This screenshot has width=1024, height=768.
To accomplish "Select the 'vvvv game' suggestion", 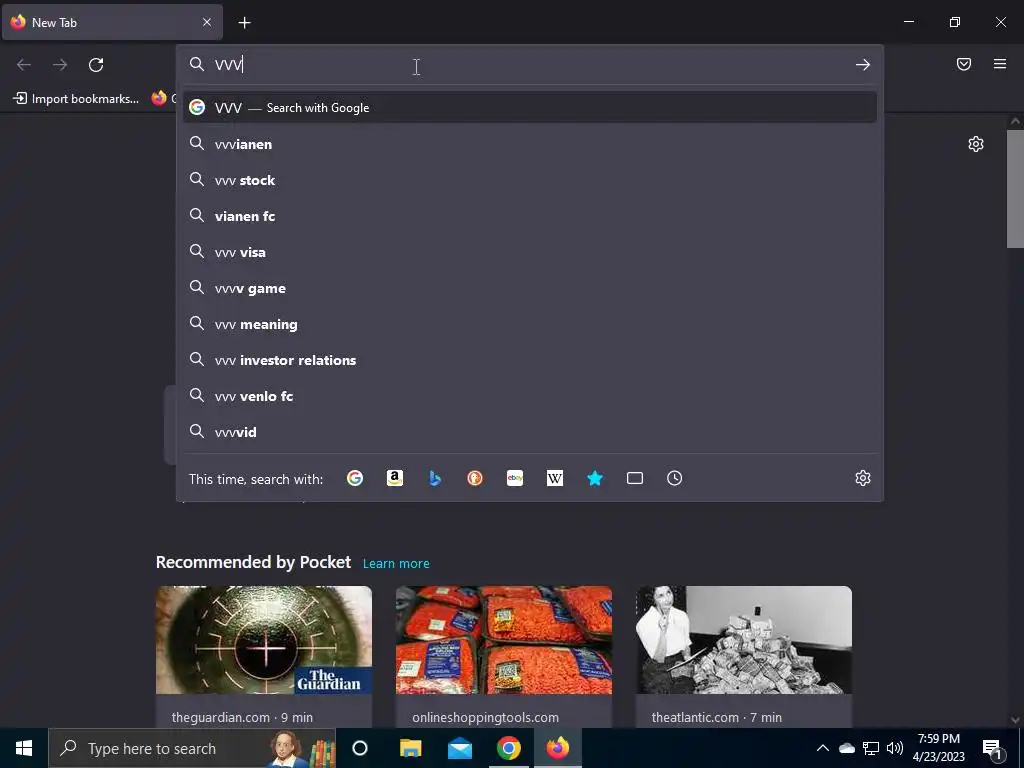I will click(530, 288).
